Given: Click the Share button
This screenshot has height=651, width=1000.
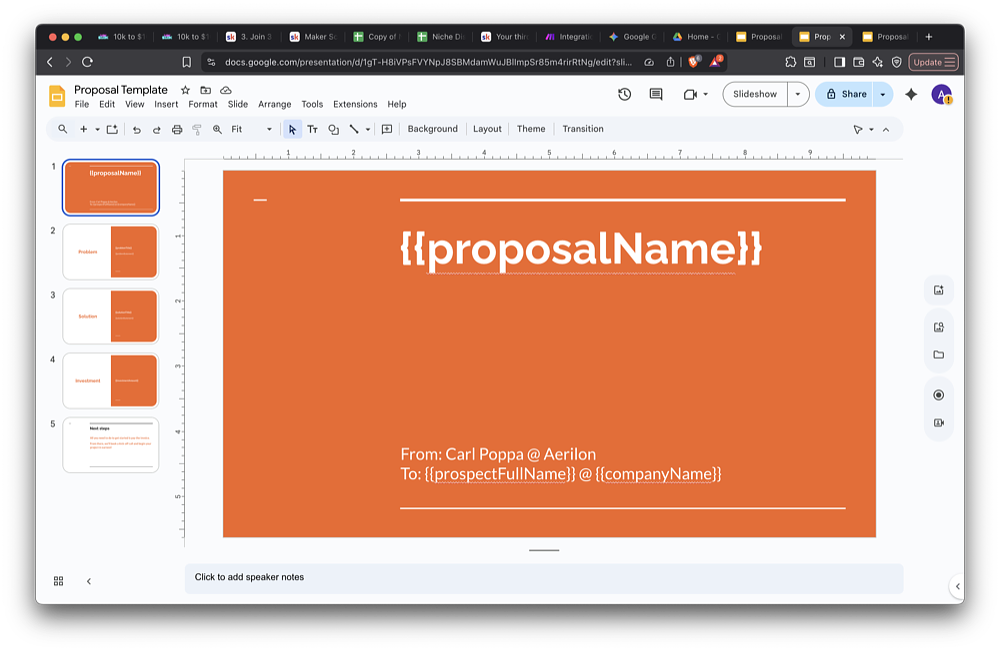Looking at the screenshot, I should (x=846, y=94).
